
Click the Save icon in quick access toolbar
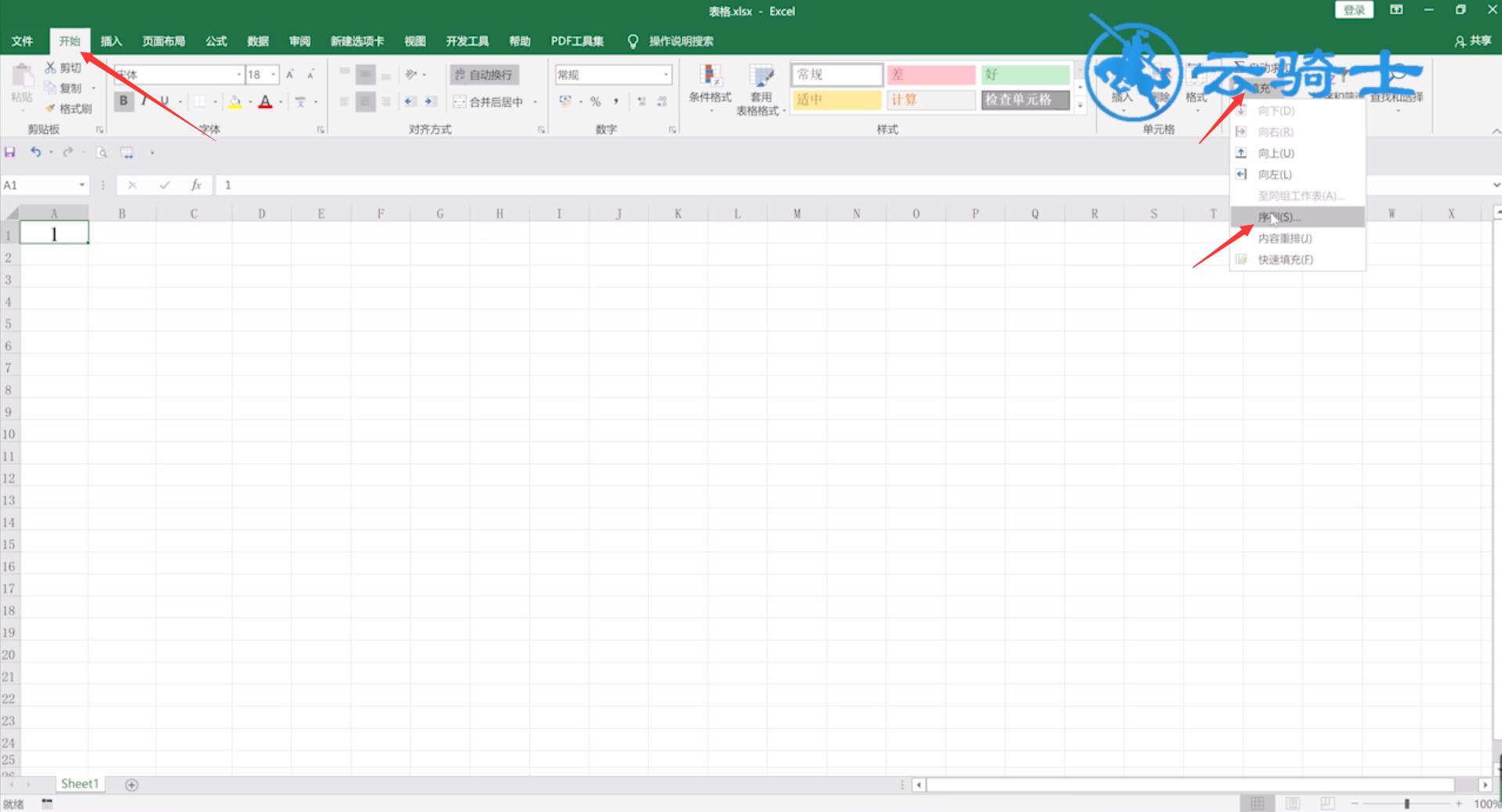click(x=10, y=152)
